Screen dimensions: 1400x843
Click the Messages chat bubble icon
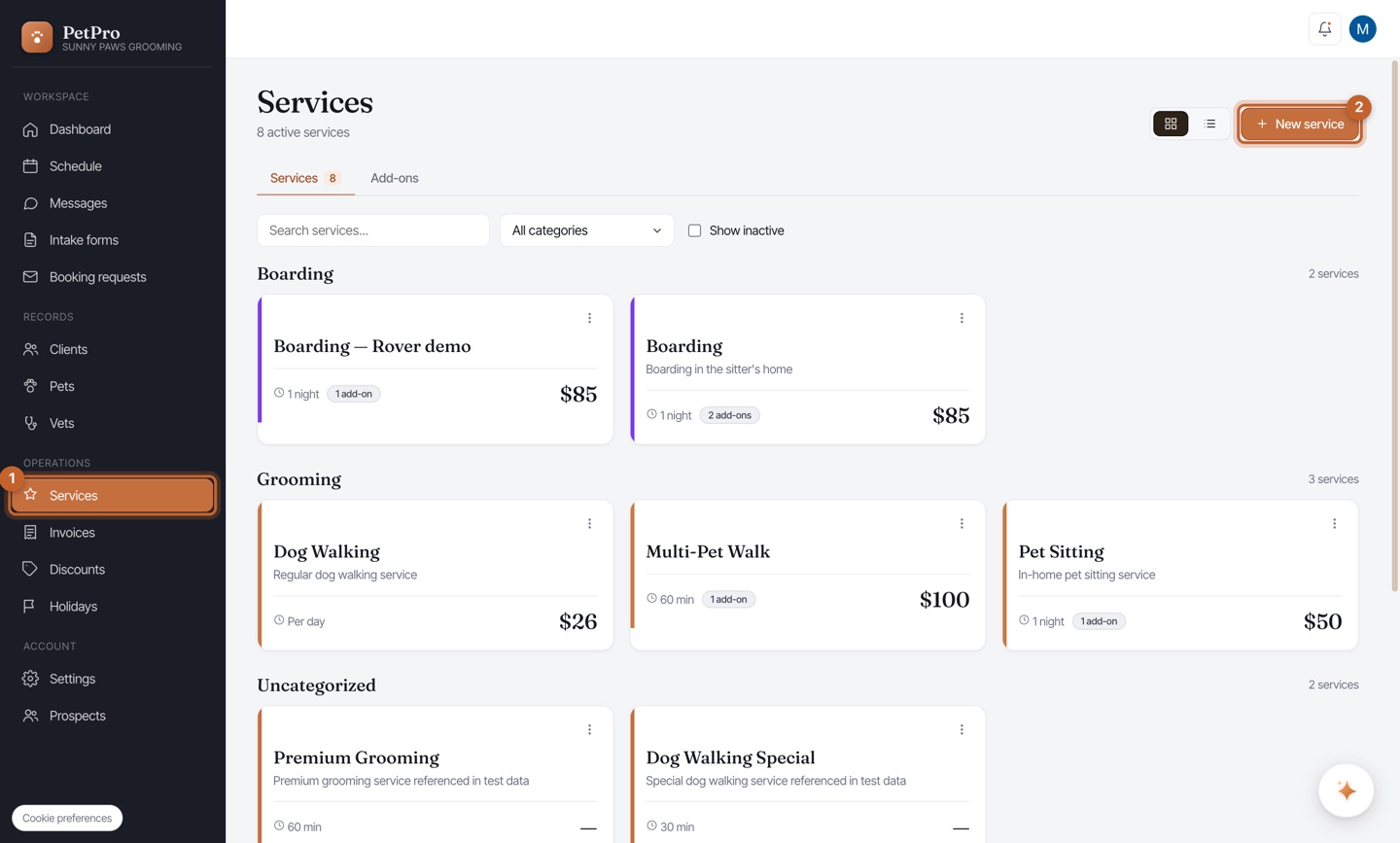tap(30, 203)
